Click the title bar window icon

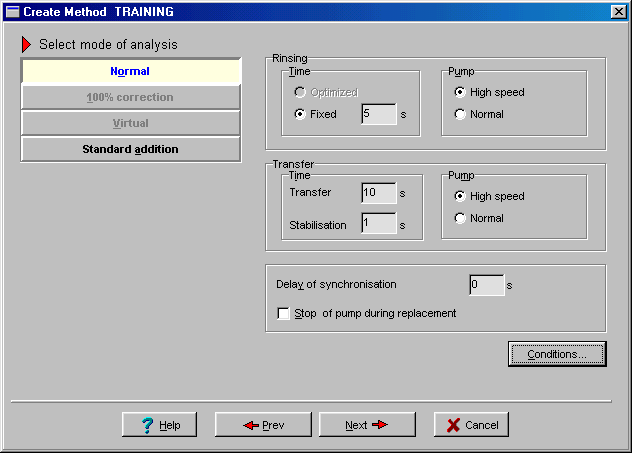(x=12, y=12)
